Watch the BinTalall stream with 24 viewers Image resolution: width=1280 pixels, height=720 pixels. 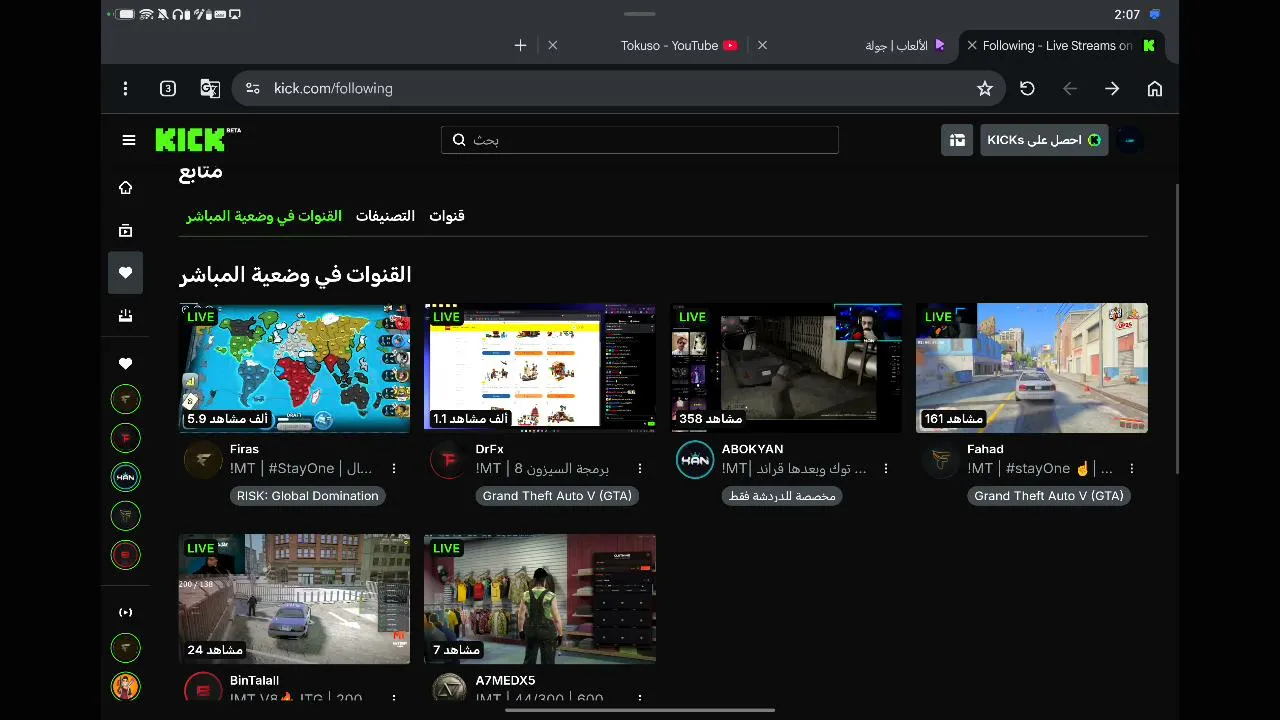pyautogui.click(x=294, y=599)
